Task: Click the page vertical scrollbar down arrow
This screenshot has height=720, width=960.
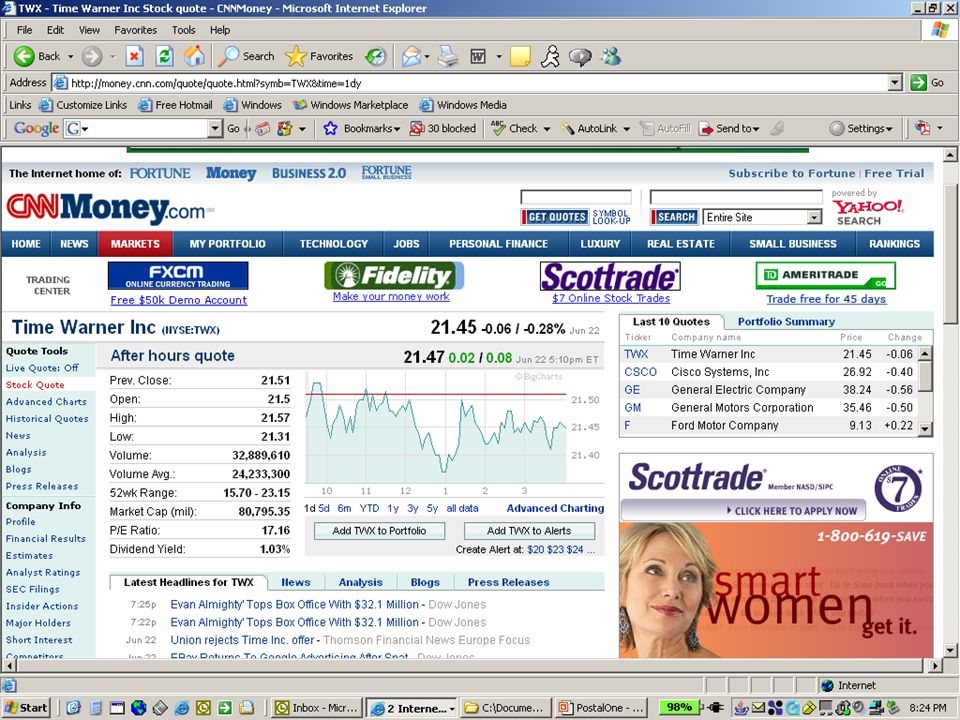Action: click(950, 650)
